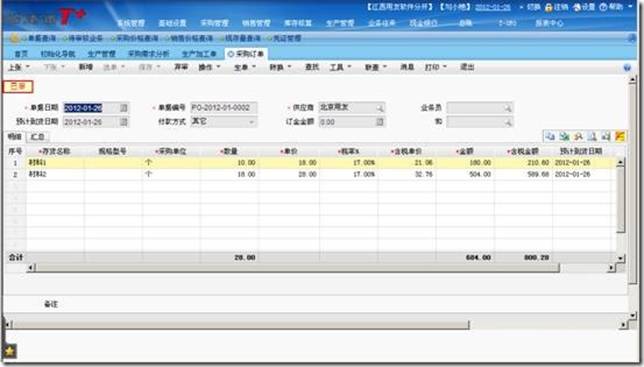The height and width of the screenshot is (367, 644).
Task: Open calendar picker beside 单据日期 field
Action: (x=124, y=108)
